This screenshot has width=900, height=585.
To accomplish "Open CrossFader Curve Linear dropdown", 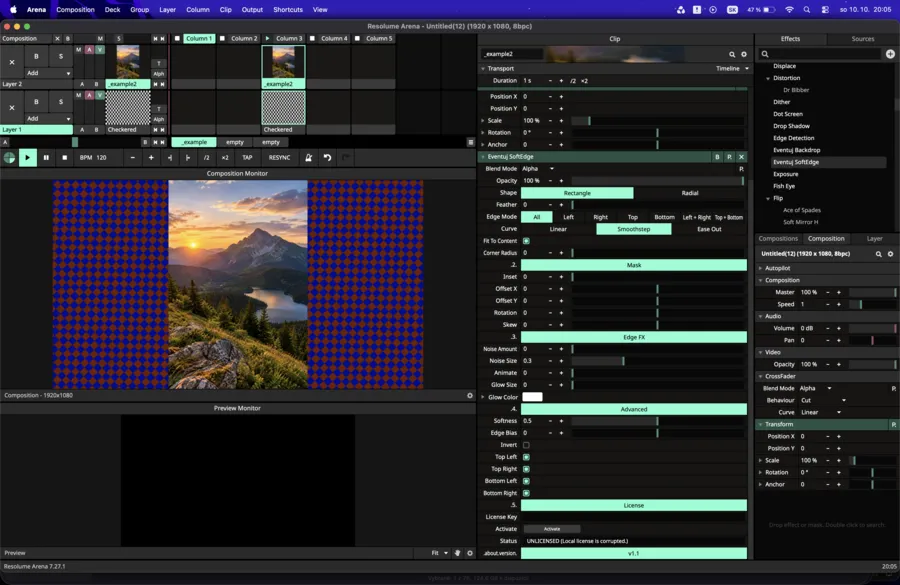I will pos(821,413).
